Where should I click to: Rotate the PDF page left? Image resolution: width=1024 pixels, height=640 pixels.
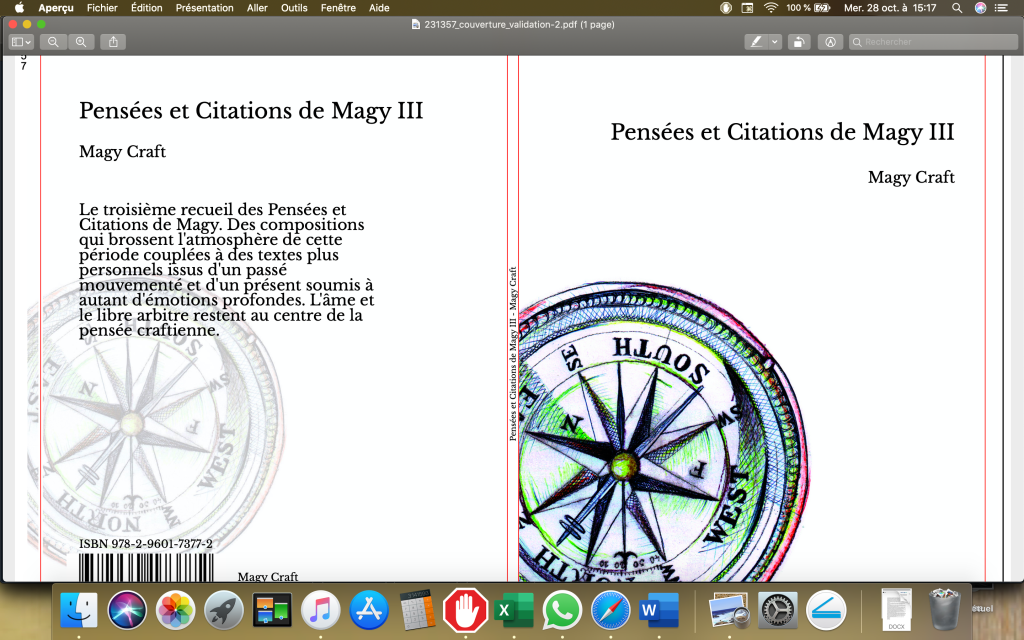click(x=798, y=42)
